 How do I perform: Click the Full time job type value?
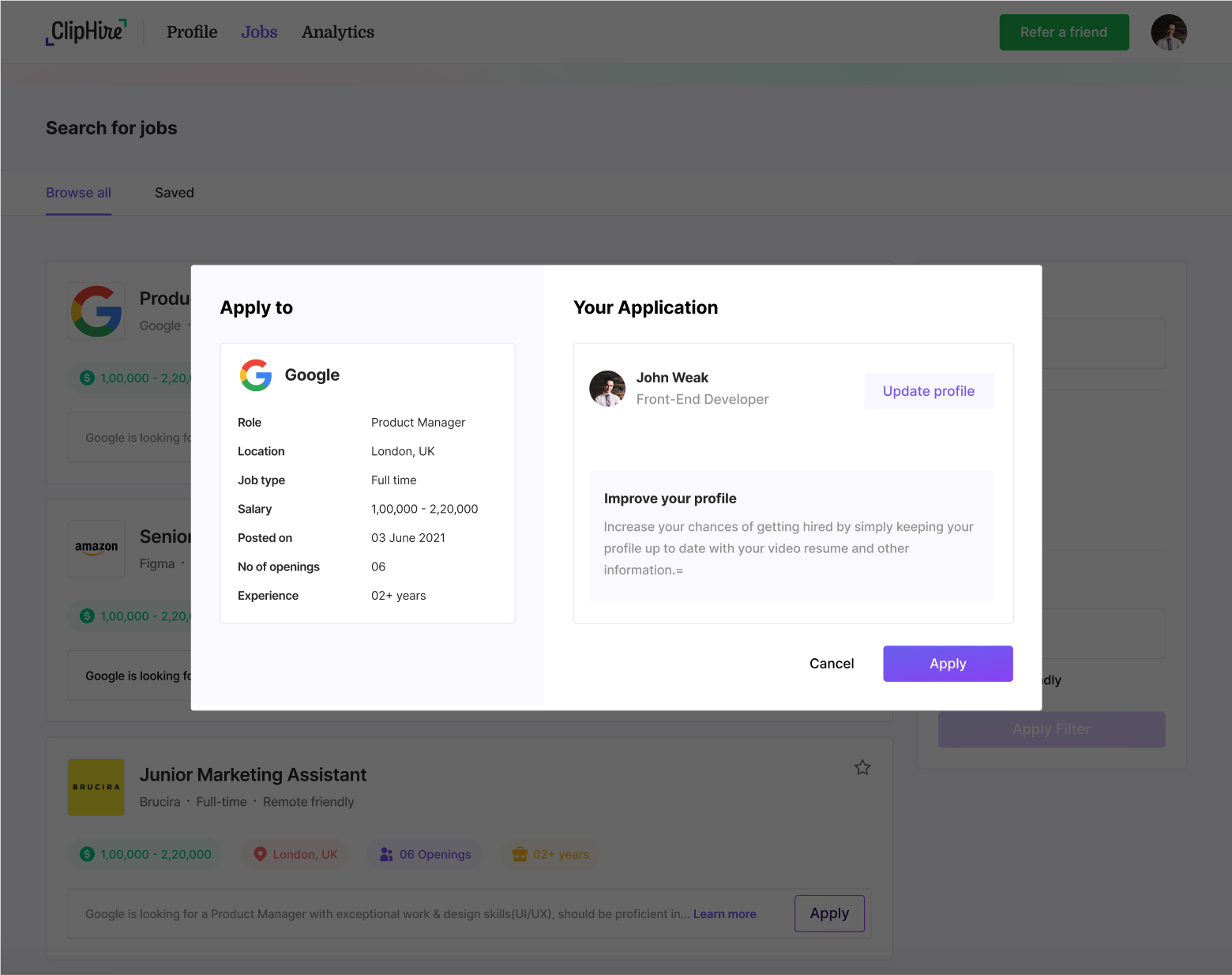[393, 480]
